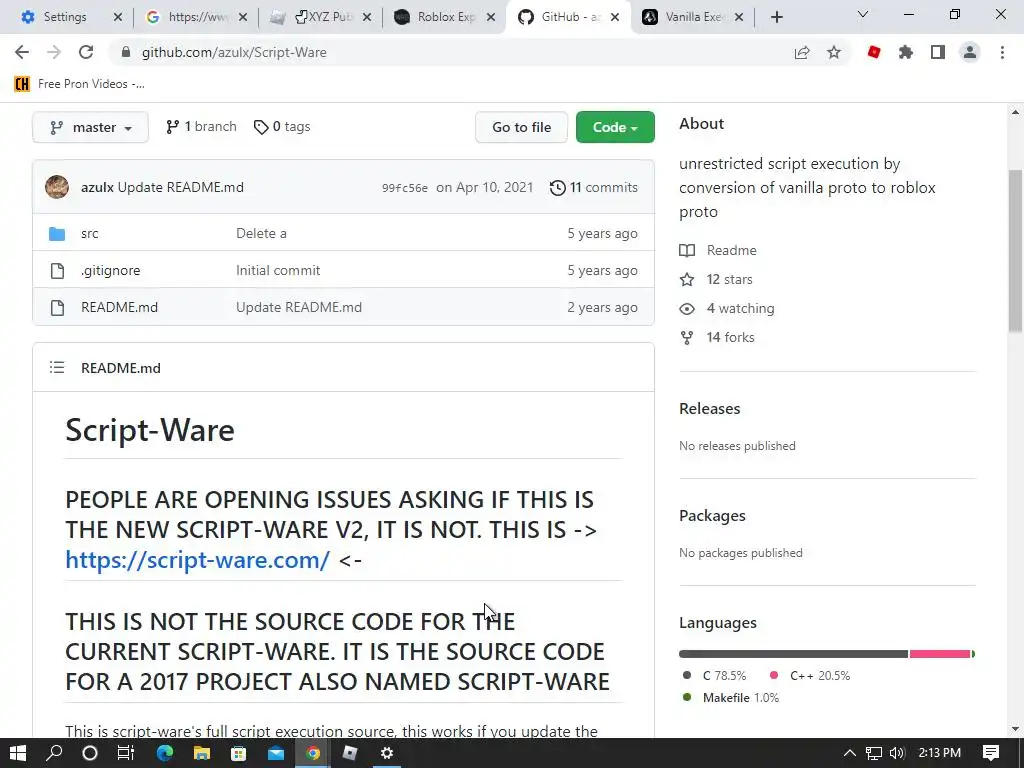Toggle the browser side panel icon

click(x=938, y=52)
